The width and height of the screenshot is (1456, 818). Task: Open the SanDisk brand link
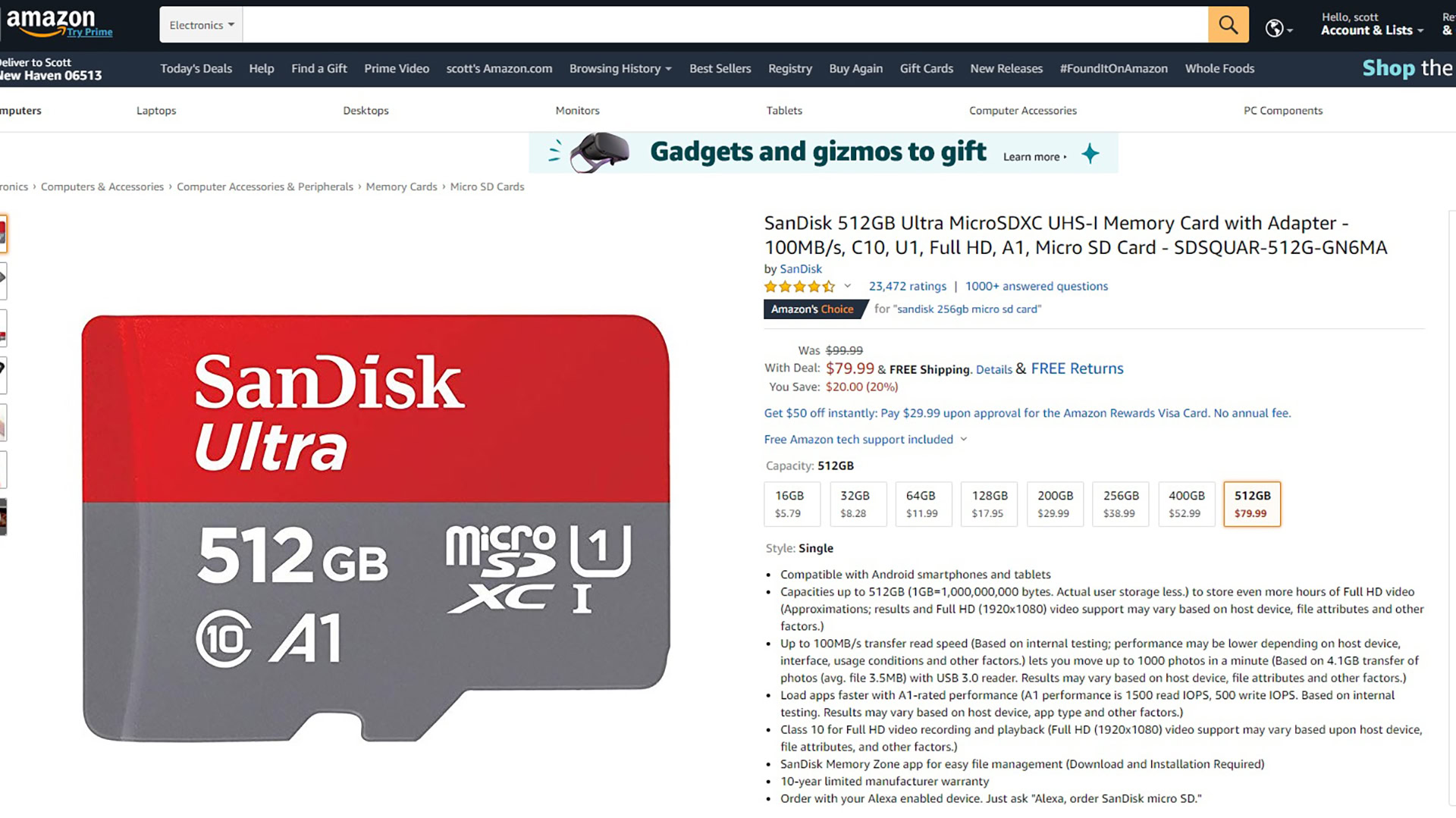[800, 269]
